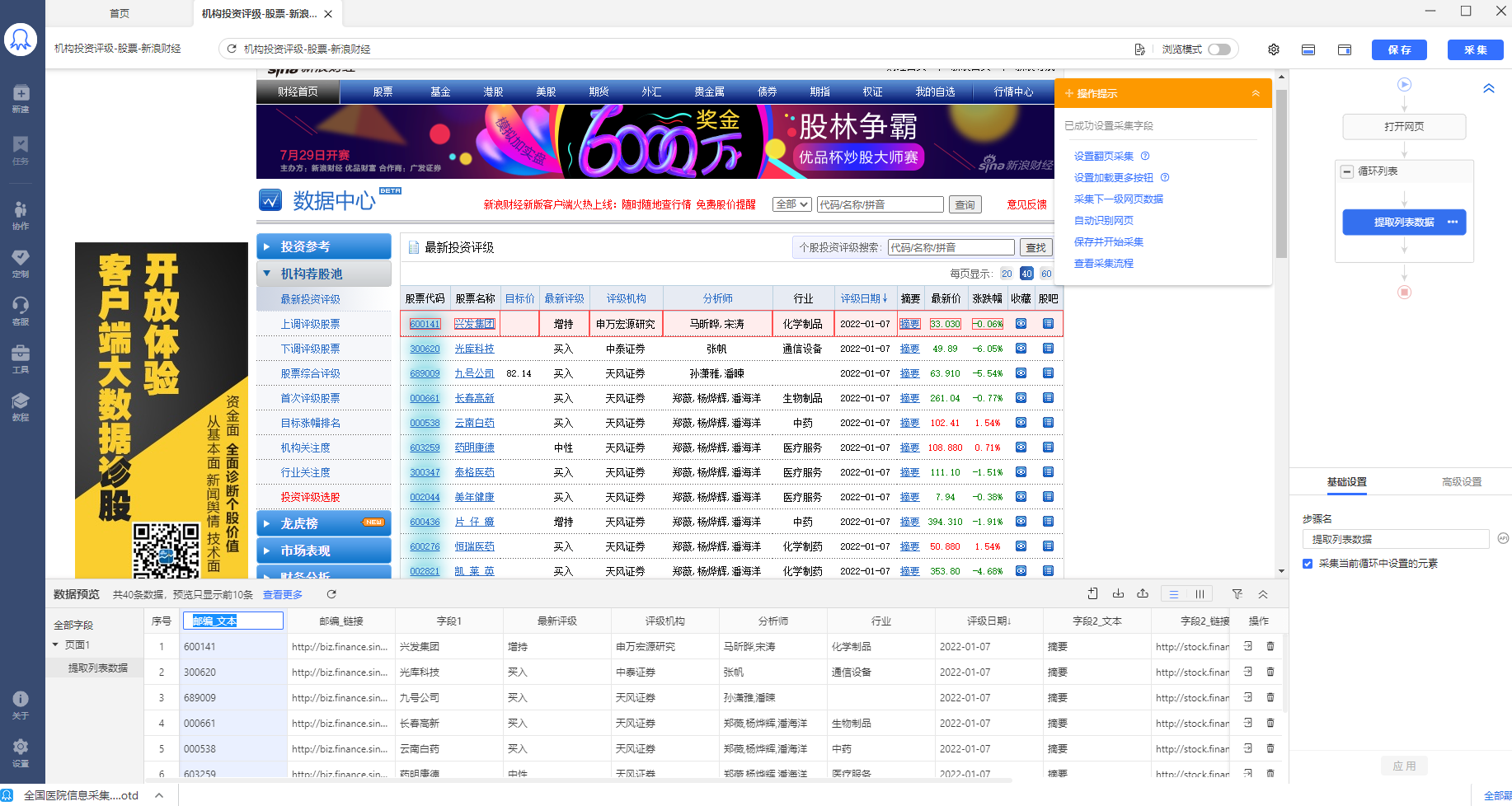Viewport: 1512px width, 806px height.
Task: Close the 机构投资评级 tab
Action: pos(328,14)
